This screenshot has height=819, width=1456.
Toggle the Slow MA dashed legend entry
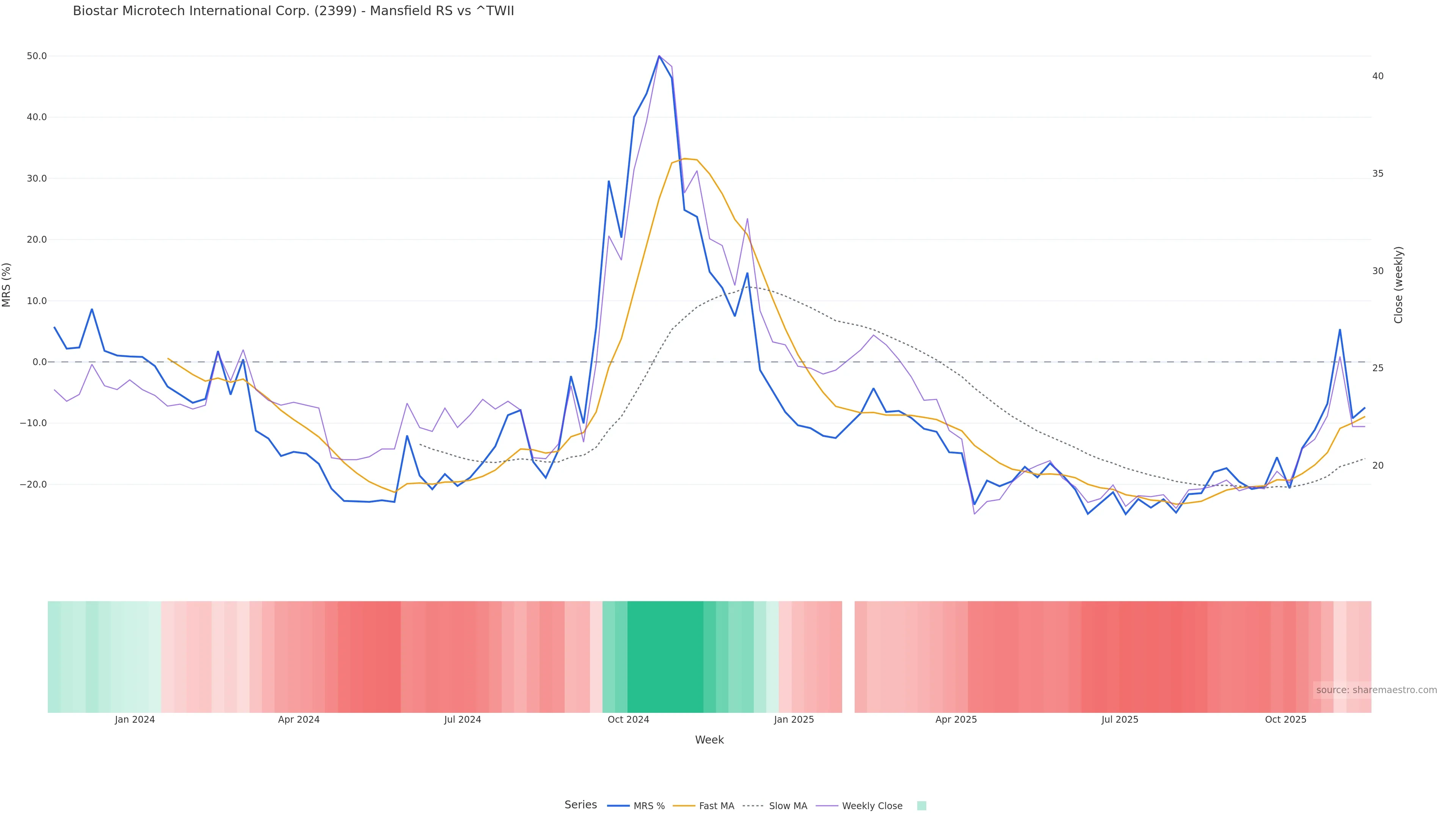pos(788,806)
